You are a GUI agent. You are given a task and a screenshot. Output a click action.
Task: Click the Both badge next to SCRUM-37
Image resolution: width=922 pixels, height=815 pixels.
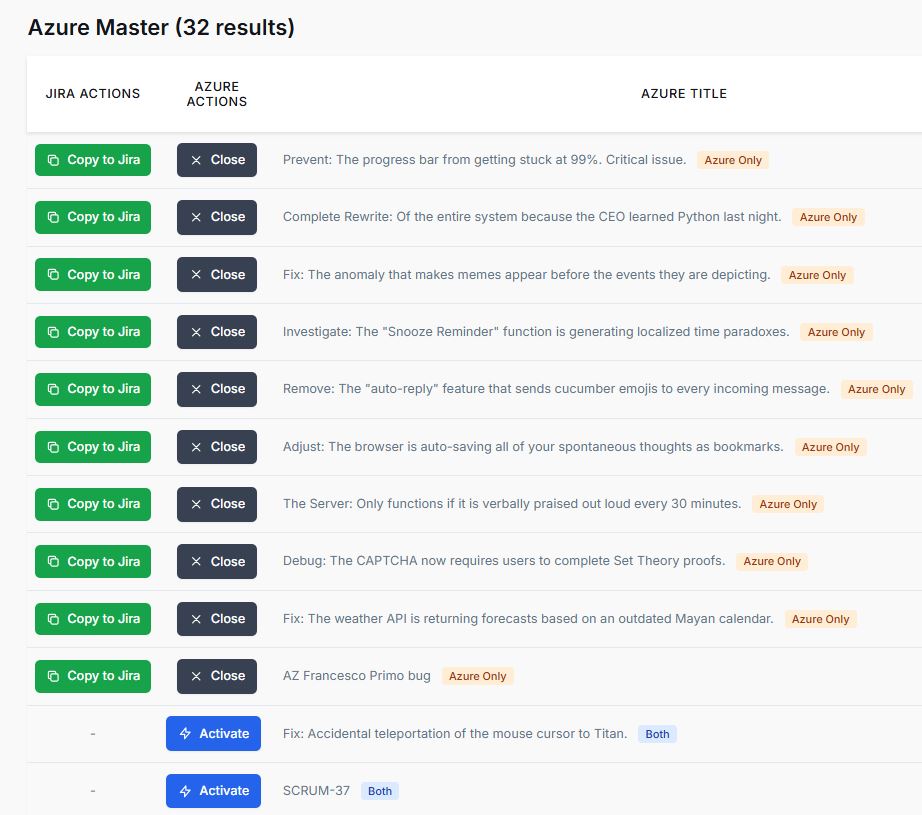point(380,791)
